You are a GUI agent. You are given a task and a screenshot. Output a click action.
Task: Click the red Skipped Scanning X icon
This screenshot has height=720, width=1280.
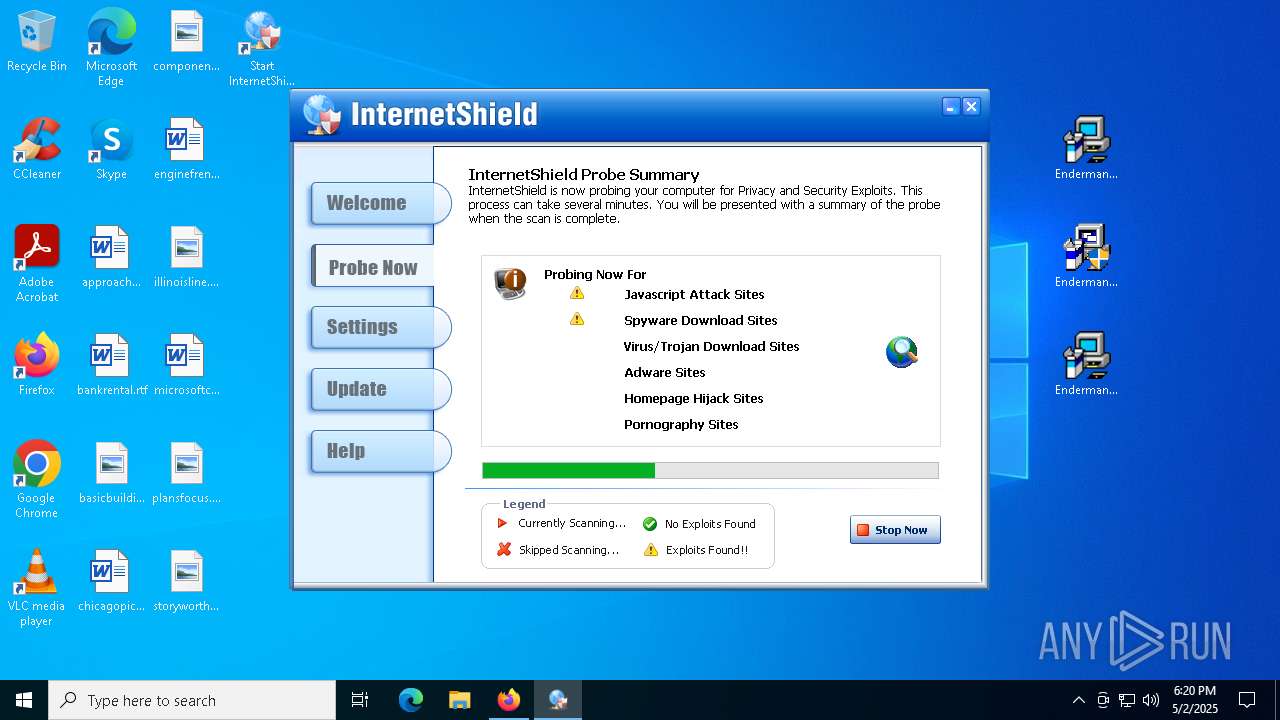pyautogui.click(x=504, y=549)
